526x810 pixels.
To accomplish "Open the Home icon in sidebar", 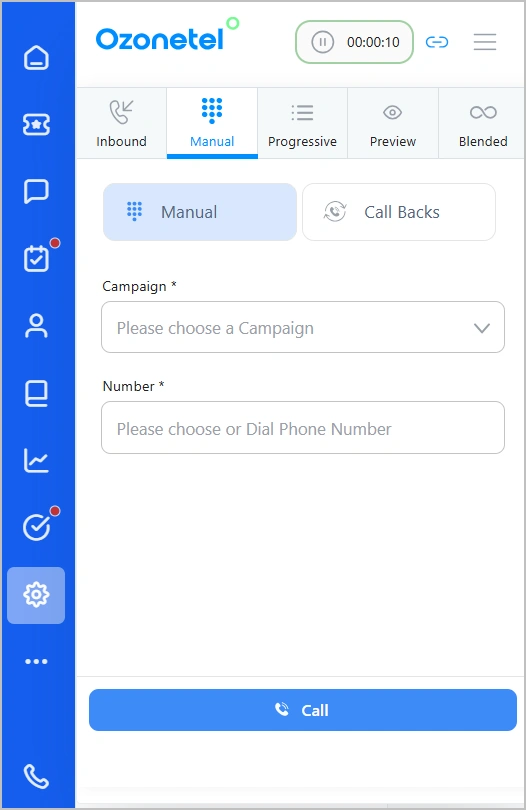I will [x=36, y=57].
